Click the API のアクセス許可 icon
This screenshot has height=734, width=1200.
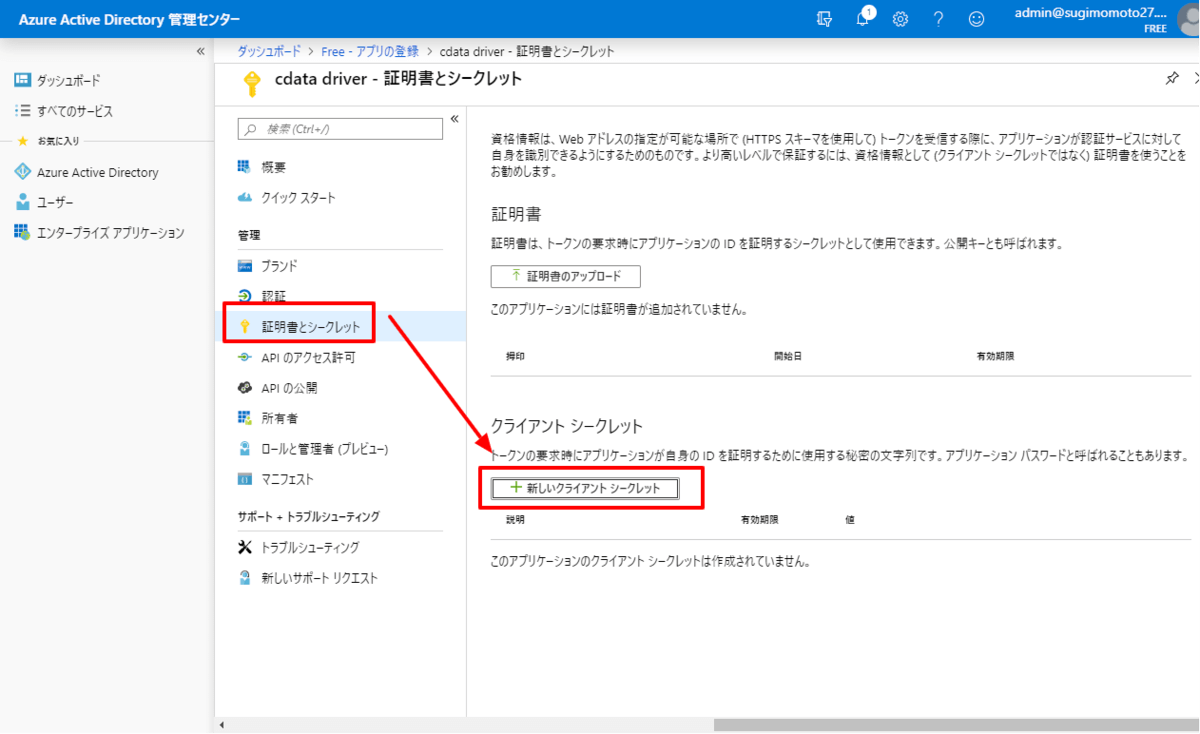[x=245, y=357]
